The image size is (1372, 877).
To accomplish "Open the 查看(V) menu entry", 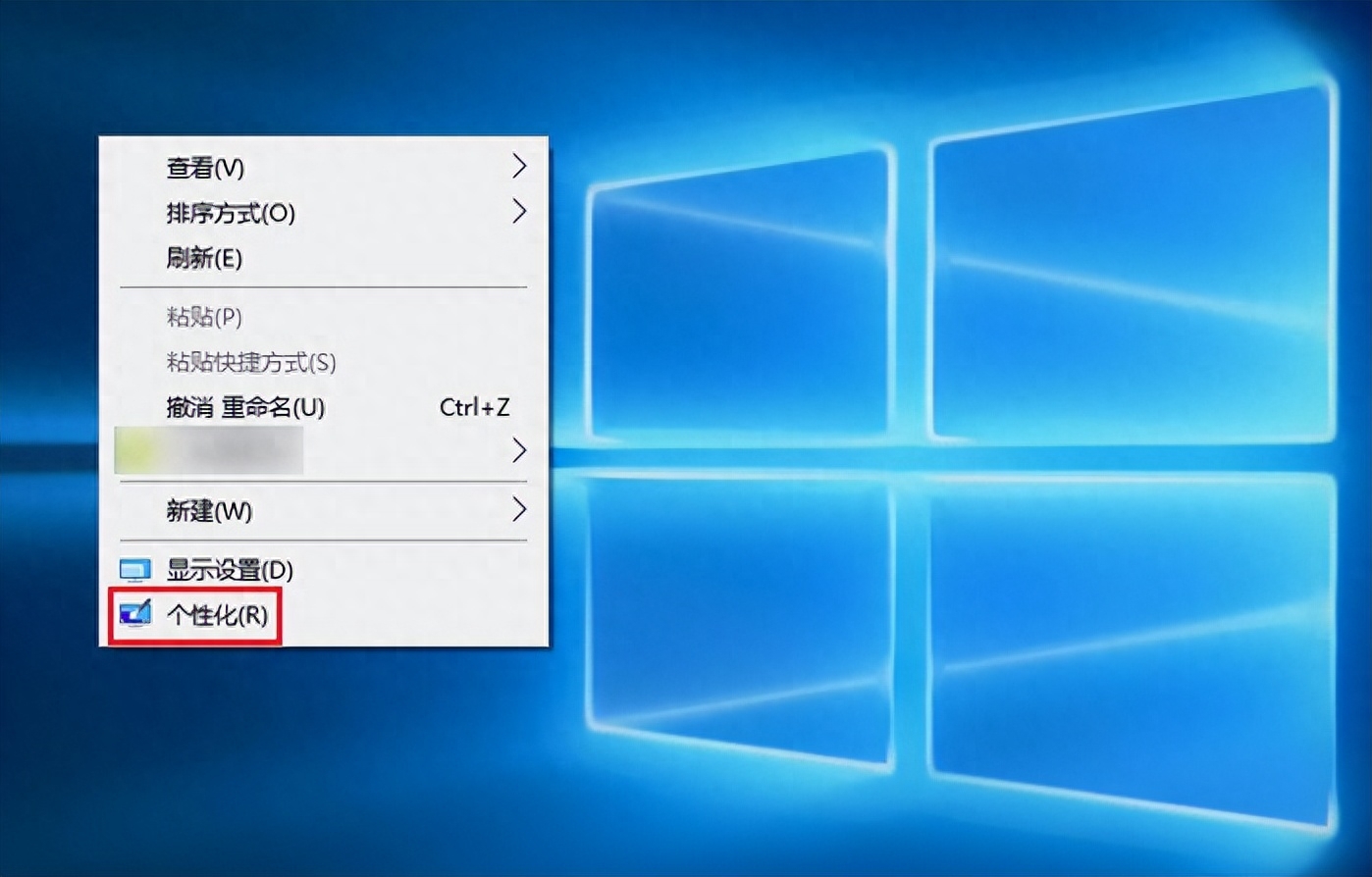I will 205,168.
